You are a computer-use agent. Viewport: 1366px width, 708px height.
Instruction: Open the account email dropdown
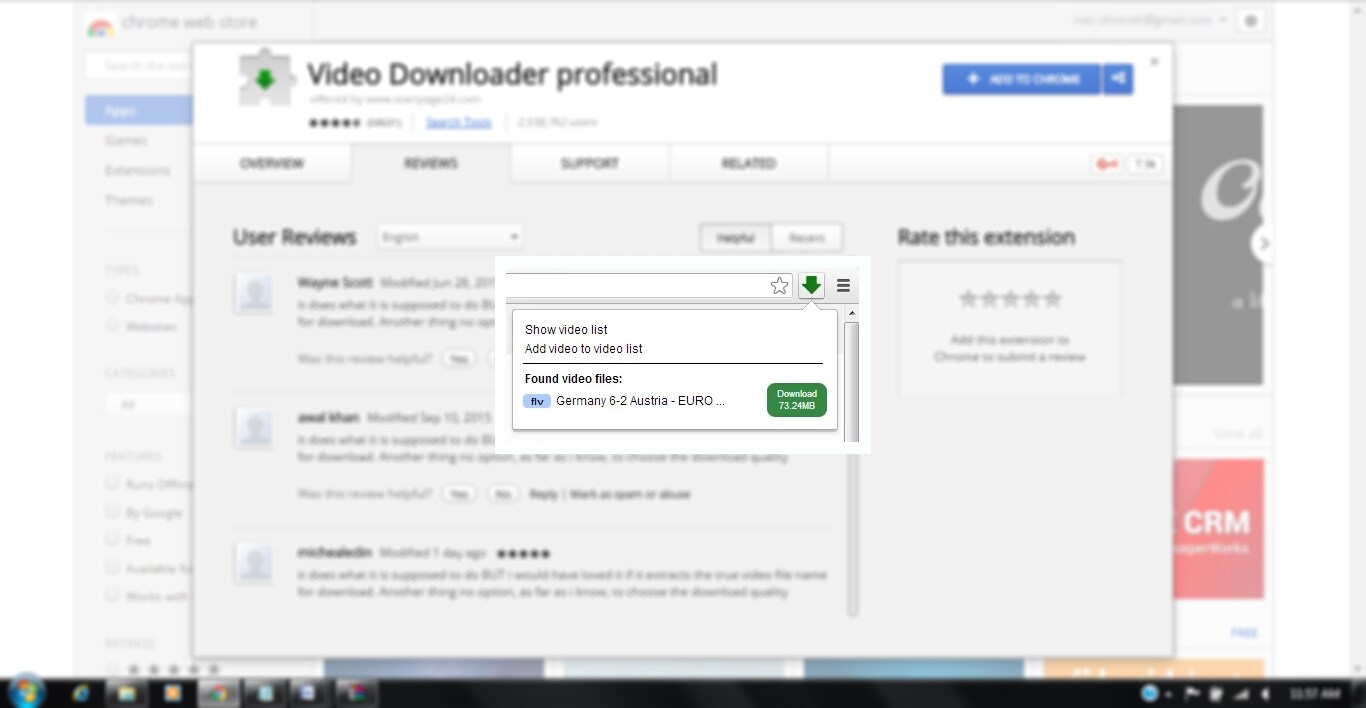pyautogui.click(x=1151, y=21)
